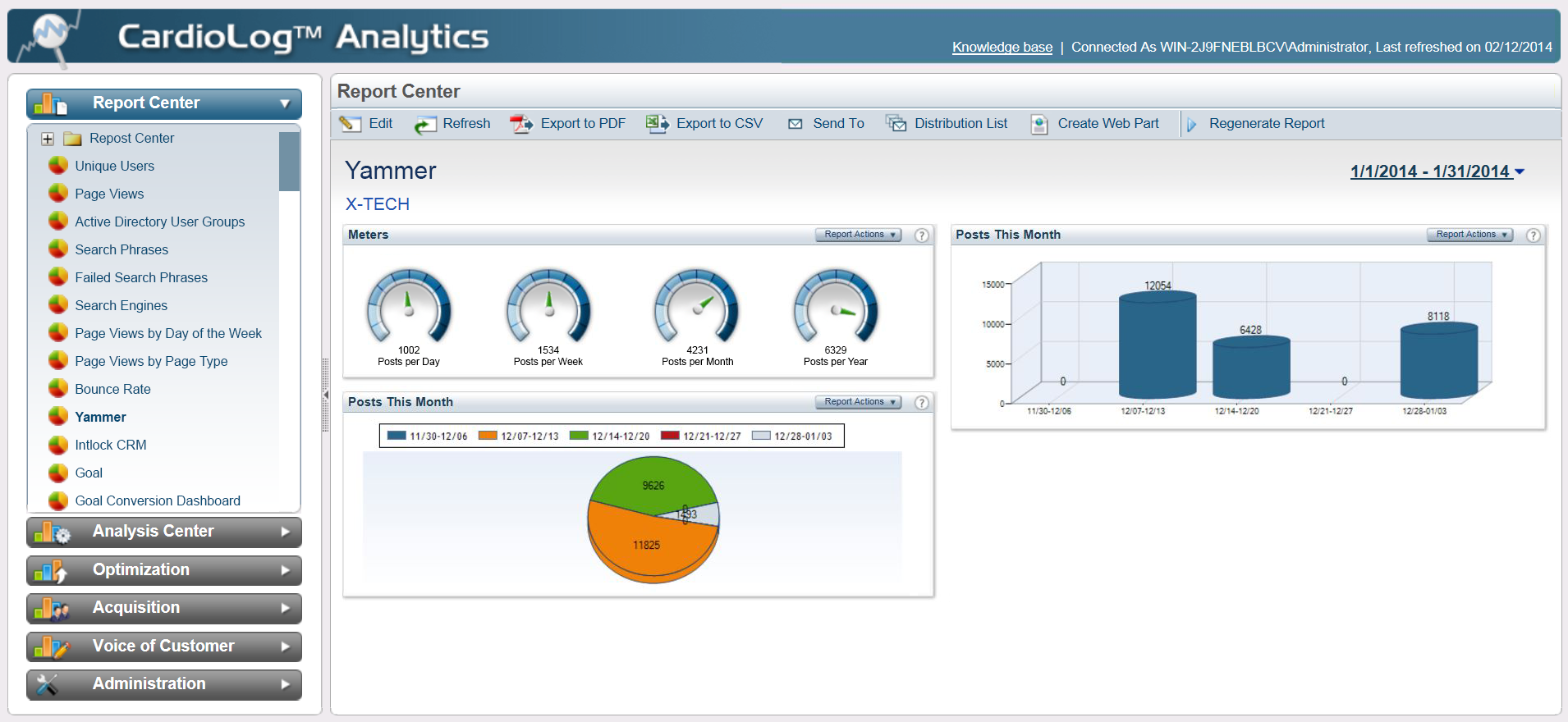Viewport: 1568px width, 722px height.
Task: Expand the Optimization section arrow
Action: click(285, 570)
